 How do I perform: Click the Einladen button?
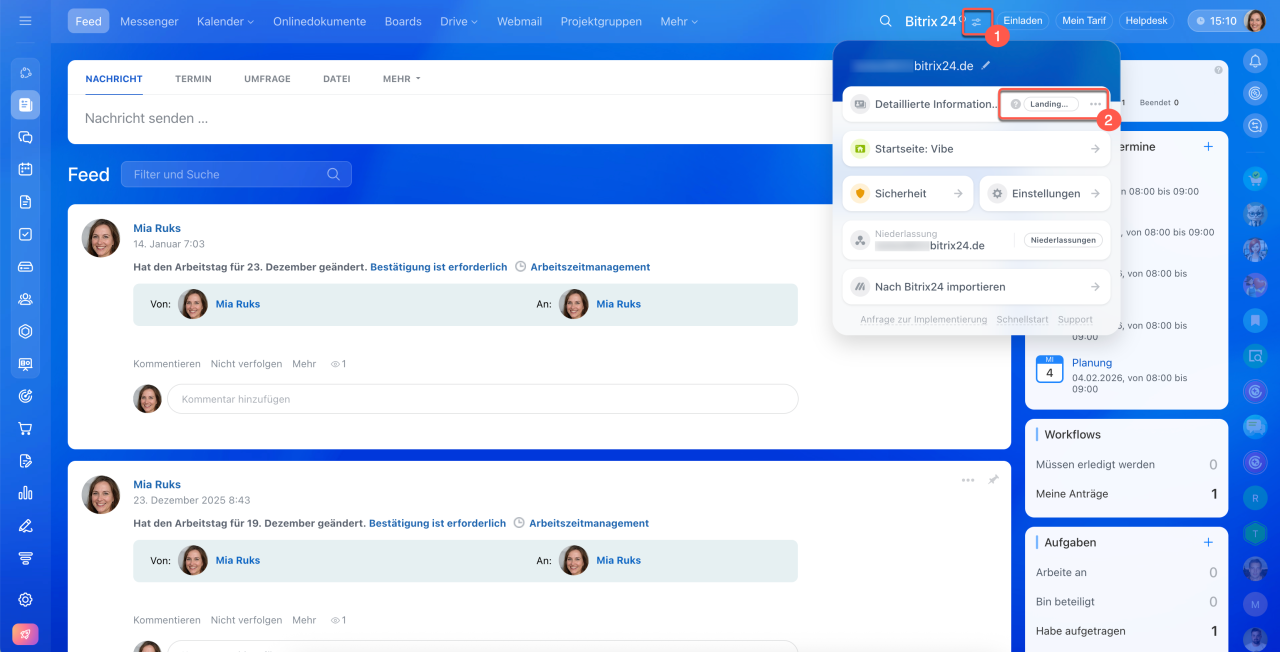(1022, 21)
